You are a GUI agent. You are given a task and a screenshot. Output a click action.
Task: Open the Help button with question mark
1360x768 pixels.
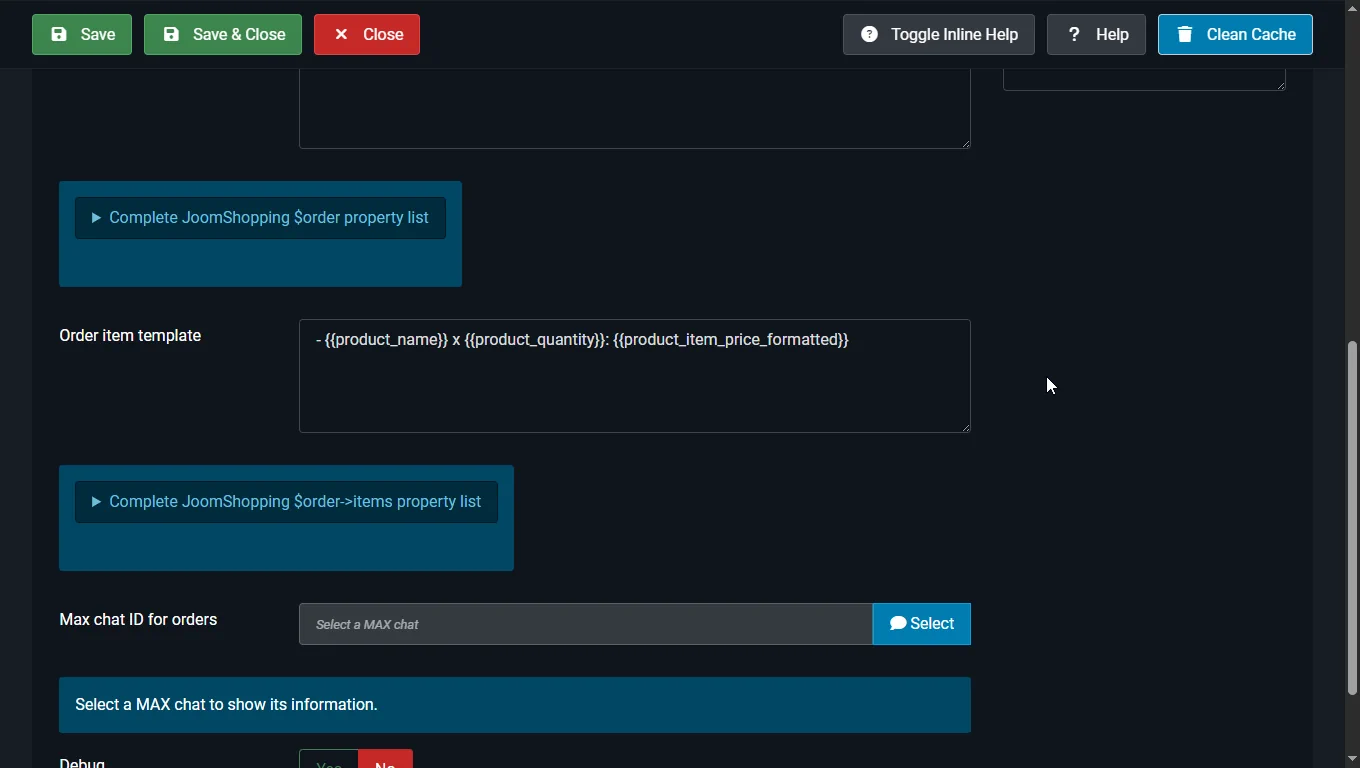[x=1096, y=34]
